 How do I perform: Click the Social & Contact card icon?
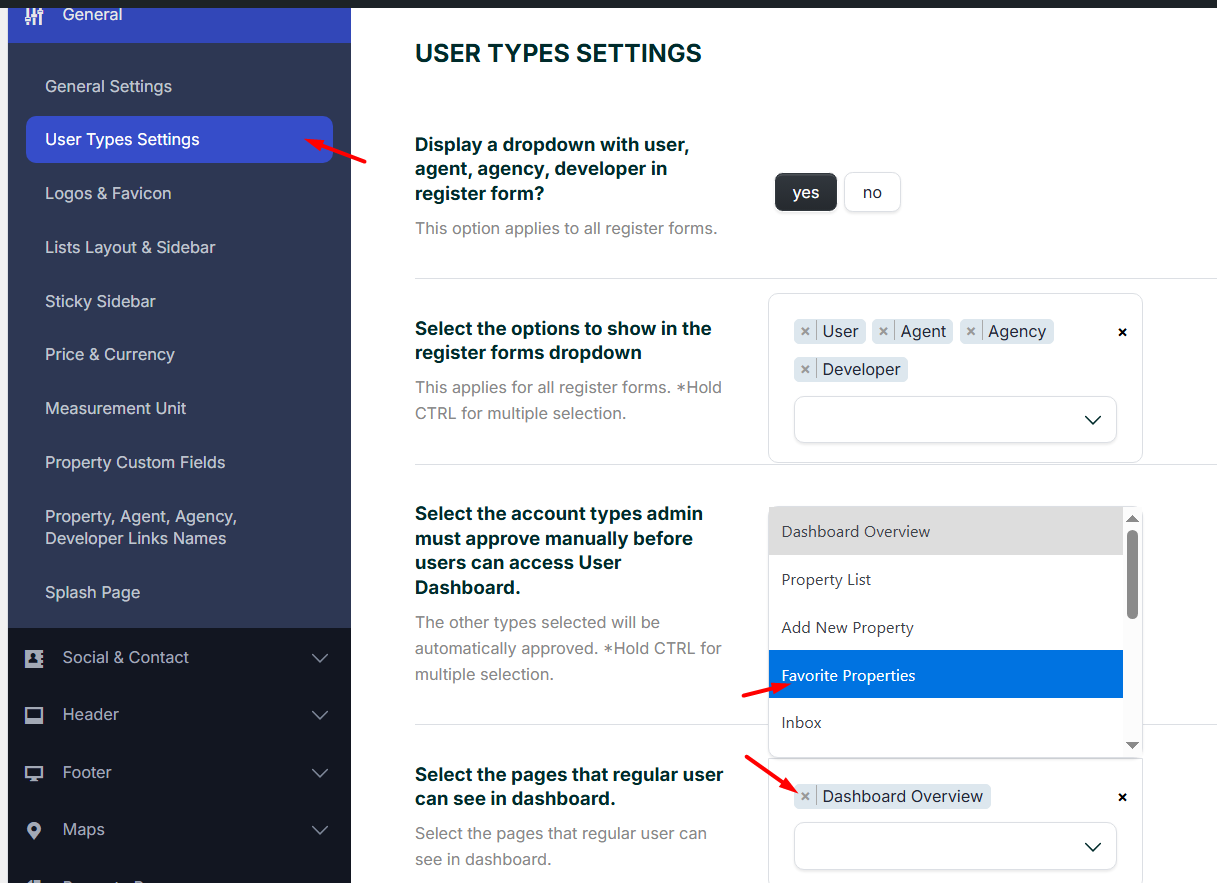34,658
